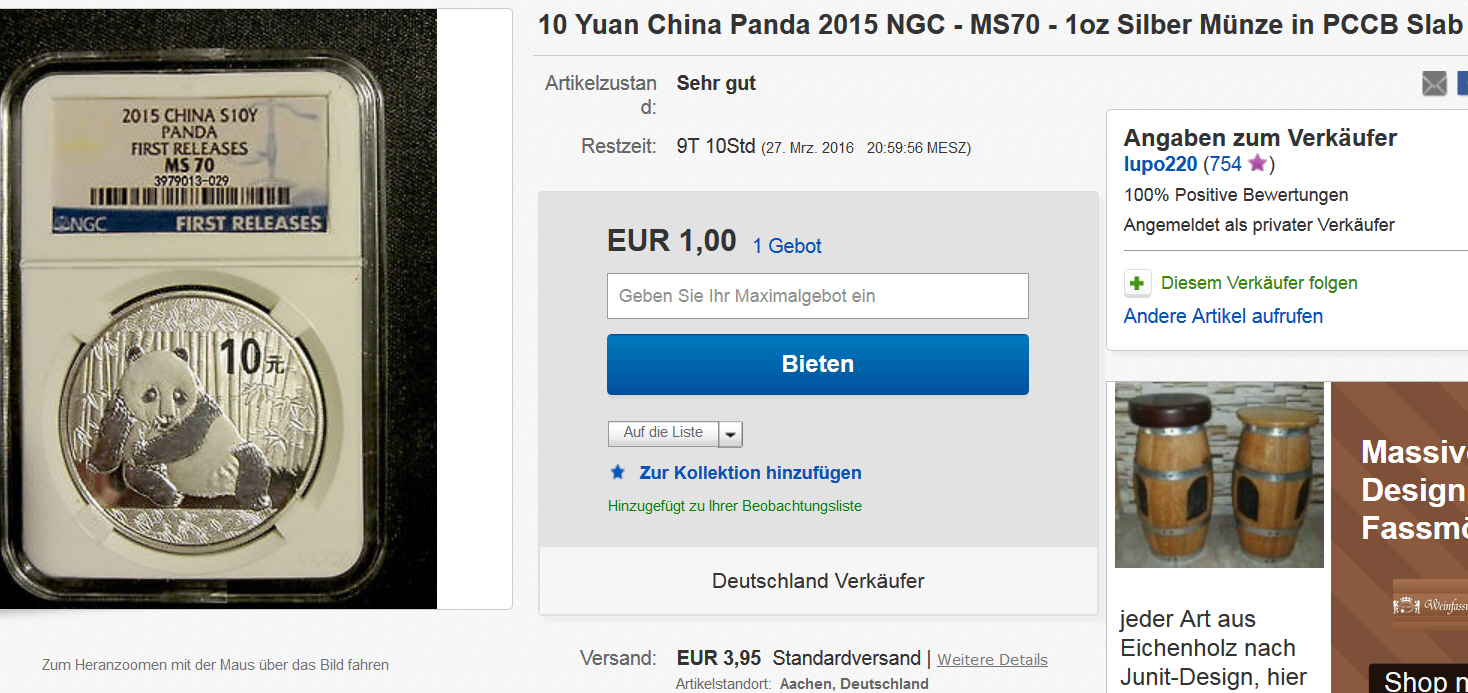Click Zur Kollektion hinzufügen link

click(750, 473)
